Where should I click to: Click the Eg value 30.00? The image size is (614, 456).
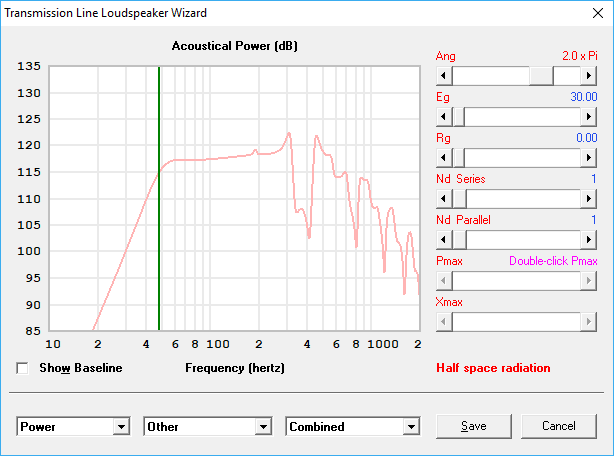(x=584, y=97)
